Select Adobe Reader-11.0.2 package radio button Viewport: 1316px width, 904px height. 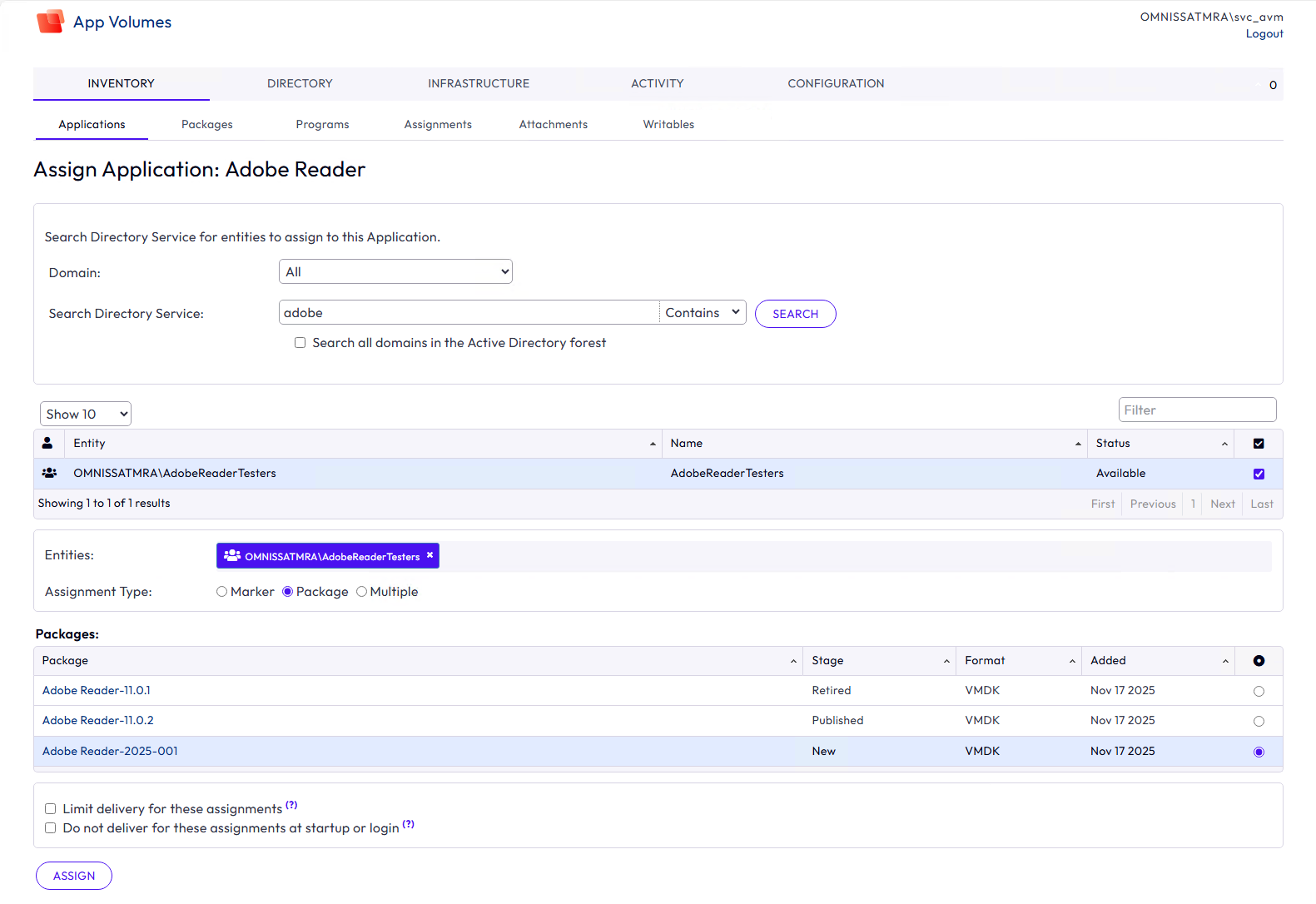pos(1259,721)
